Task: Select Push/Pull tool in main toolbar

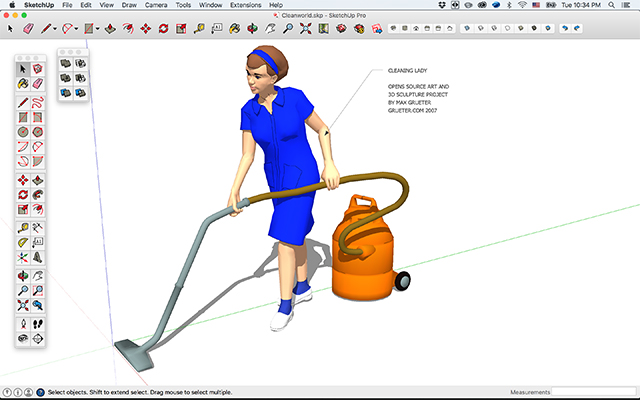Action: click(x=110, y=29)
